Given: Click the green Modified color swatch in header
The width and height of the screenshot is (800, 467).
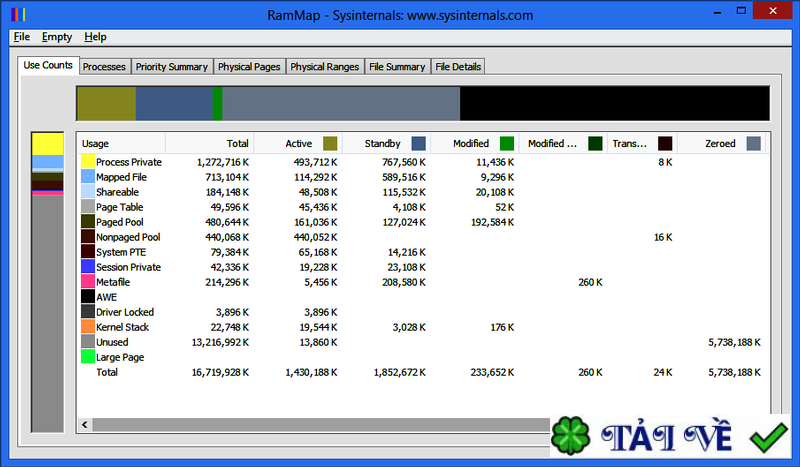Looking at the screenshot, I should click(507, 143).
